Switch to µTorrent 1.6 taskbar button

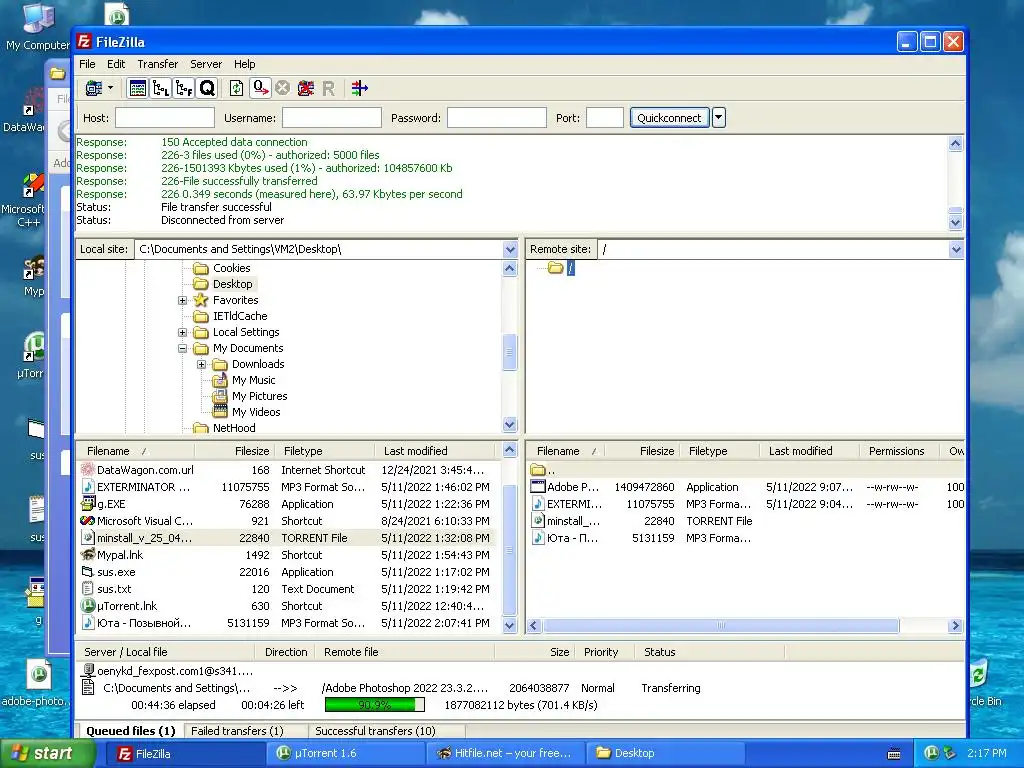pos(345,754)
